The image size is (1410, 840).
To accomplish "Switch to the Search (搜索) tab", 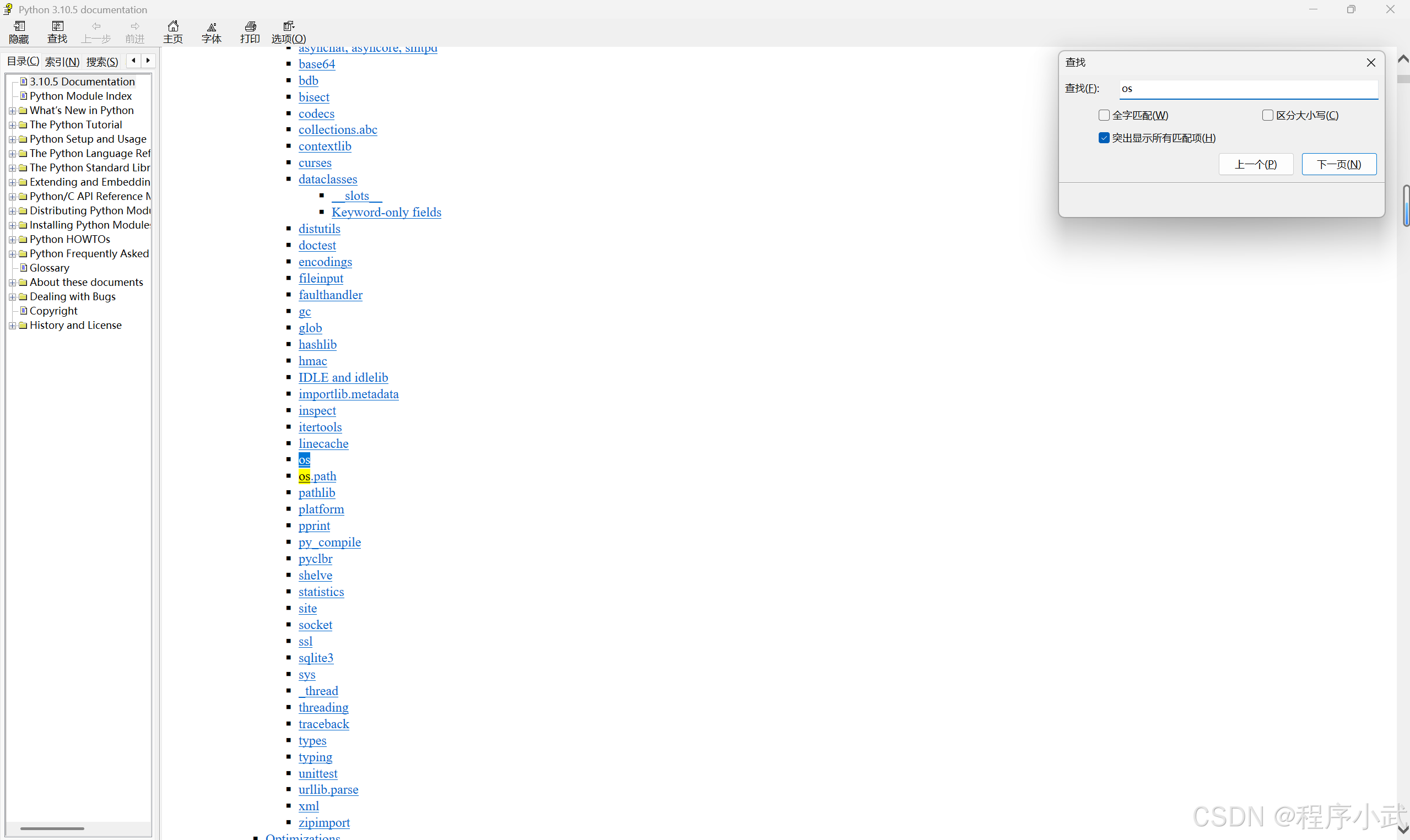I will tap(102, 62).
